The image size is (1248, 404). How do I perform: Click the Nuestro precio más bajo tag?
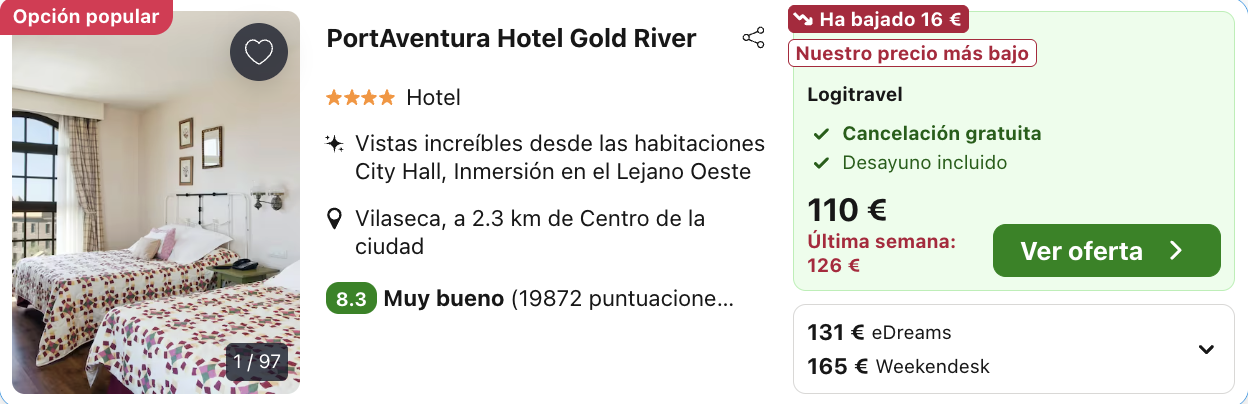(912, 54)
